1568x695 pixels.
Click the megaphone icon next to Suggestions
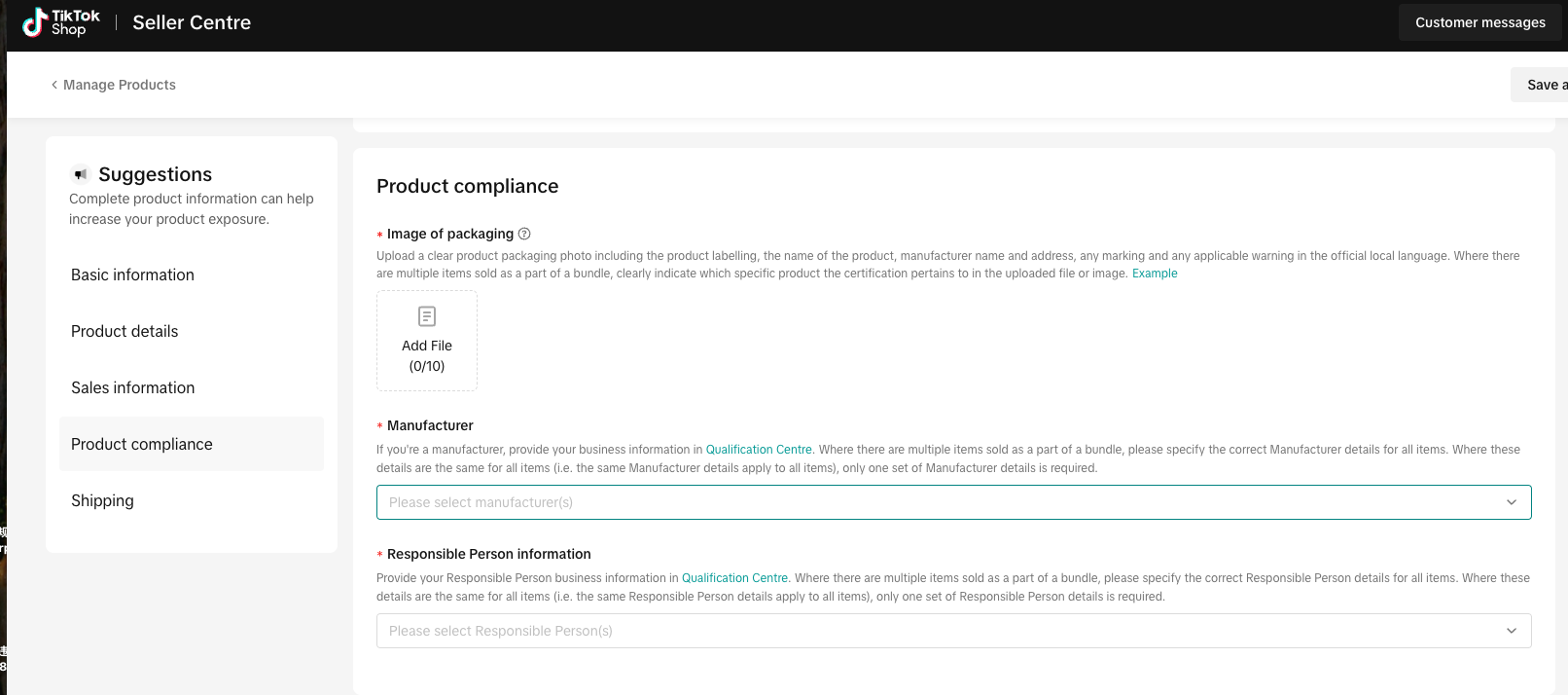point(81,174)
